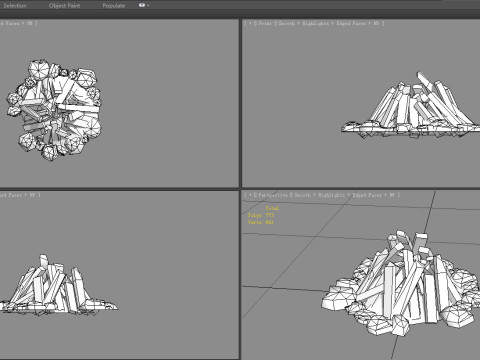Click the Perspective viewport view name label
The height and width of the screenshot is (360, 480).
273,195
